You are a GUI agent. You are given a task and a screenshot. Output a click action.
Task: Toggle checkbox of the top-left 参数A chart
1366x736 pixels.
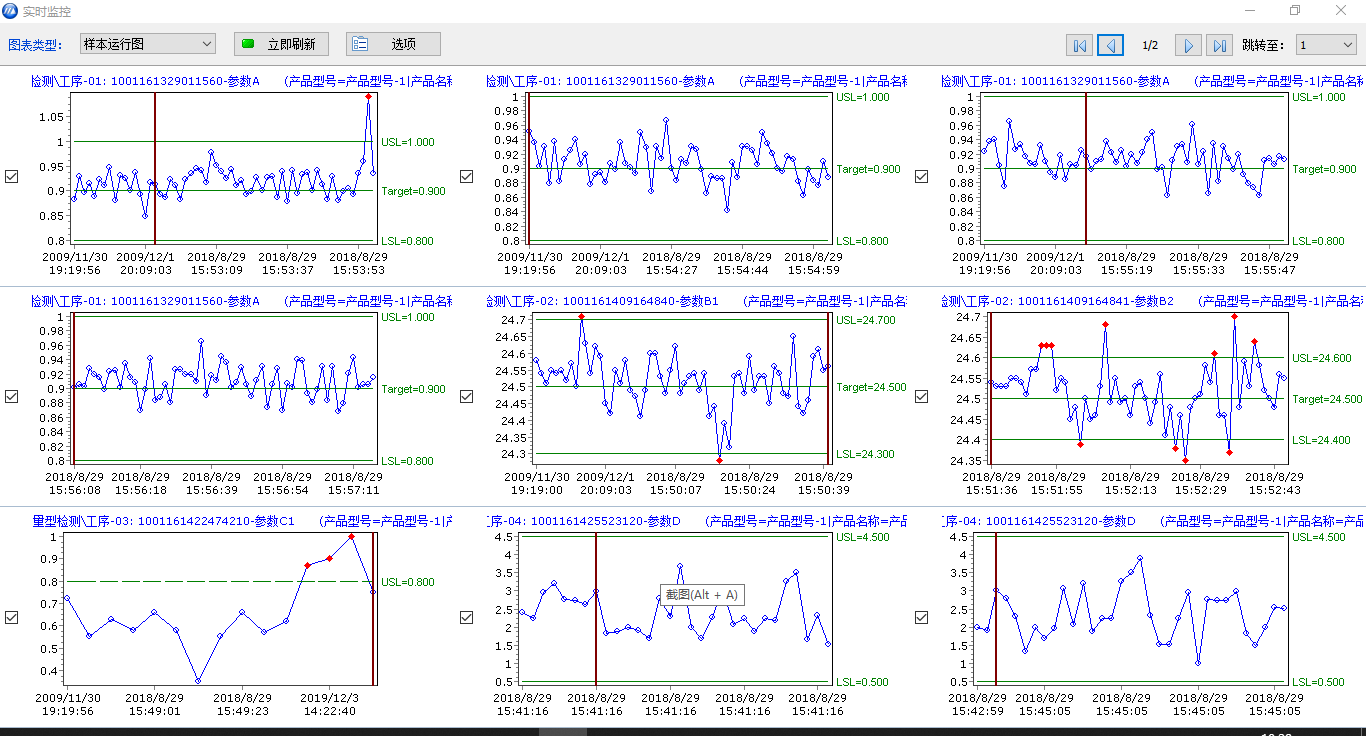pos(12,176)
